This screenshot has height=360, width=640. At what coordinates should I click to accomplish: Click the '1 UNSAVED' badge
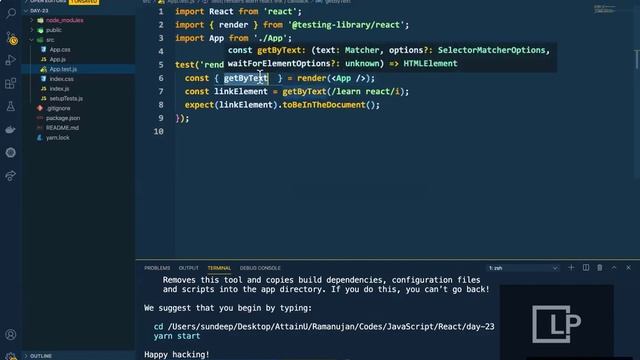point(84,2)
